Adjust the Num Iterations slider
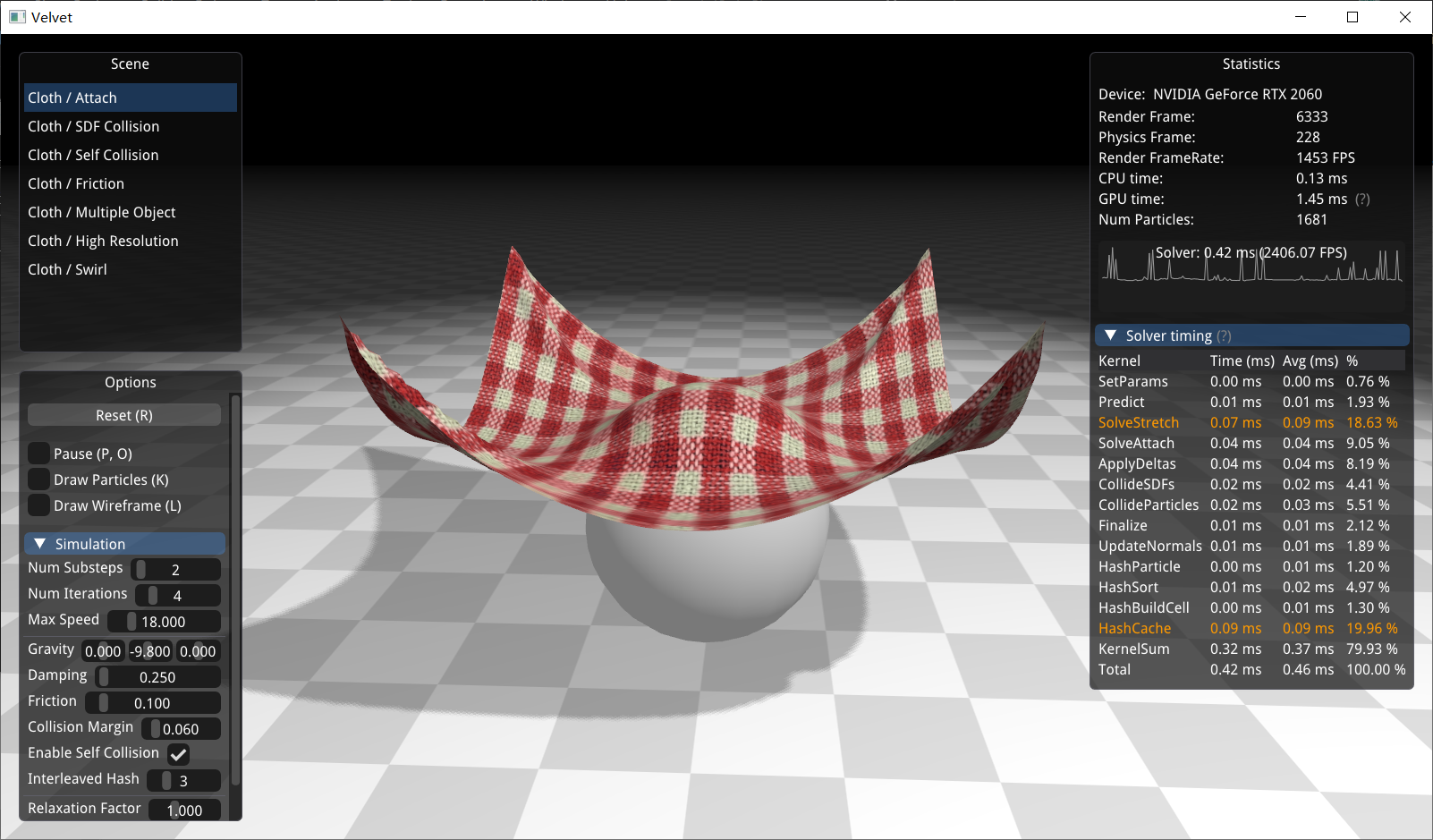1433x840 pixels. point(177,596)
